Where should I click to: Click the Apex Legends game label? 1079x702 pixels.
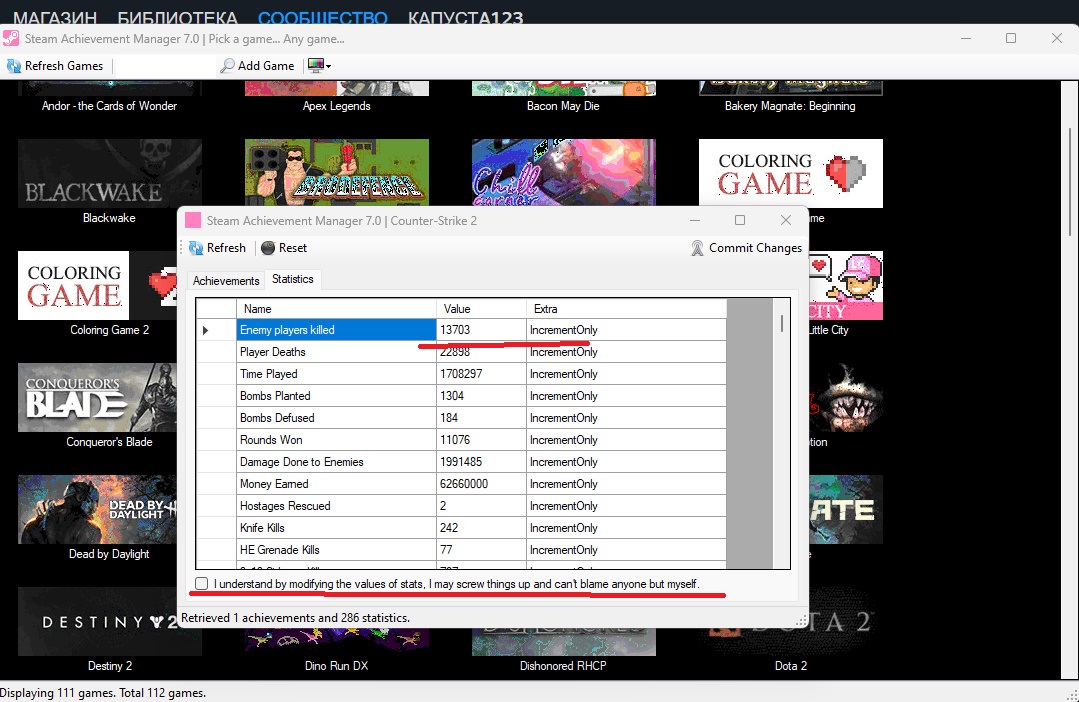click(x=336, y=106)
